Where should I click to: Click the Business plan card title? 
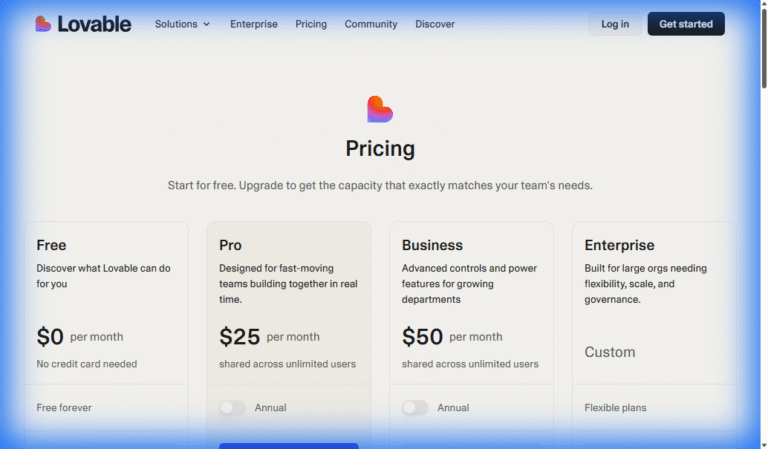coord(432,245)
